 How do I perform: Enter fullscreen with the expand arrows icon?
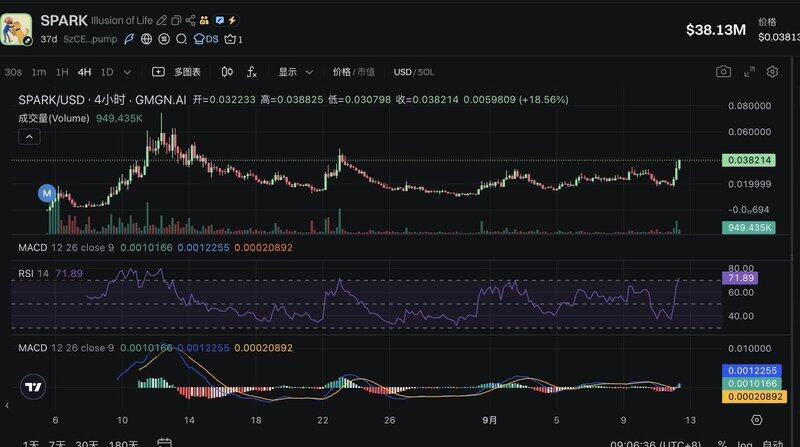[x=749, y=72]
